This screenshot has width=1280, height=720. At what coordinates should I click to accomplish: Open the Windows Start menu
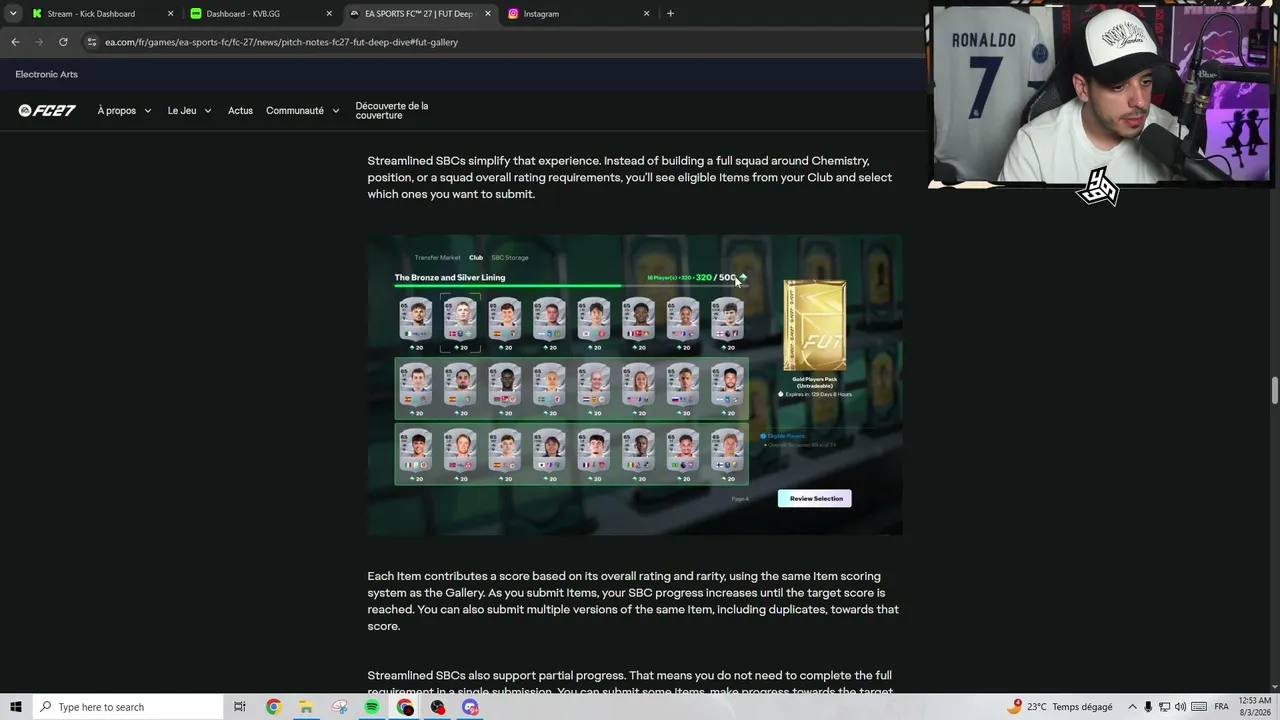point(16,707)
